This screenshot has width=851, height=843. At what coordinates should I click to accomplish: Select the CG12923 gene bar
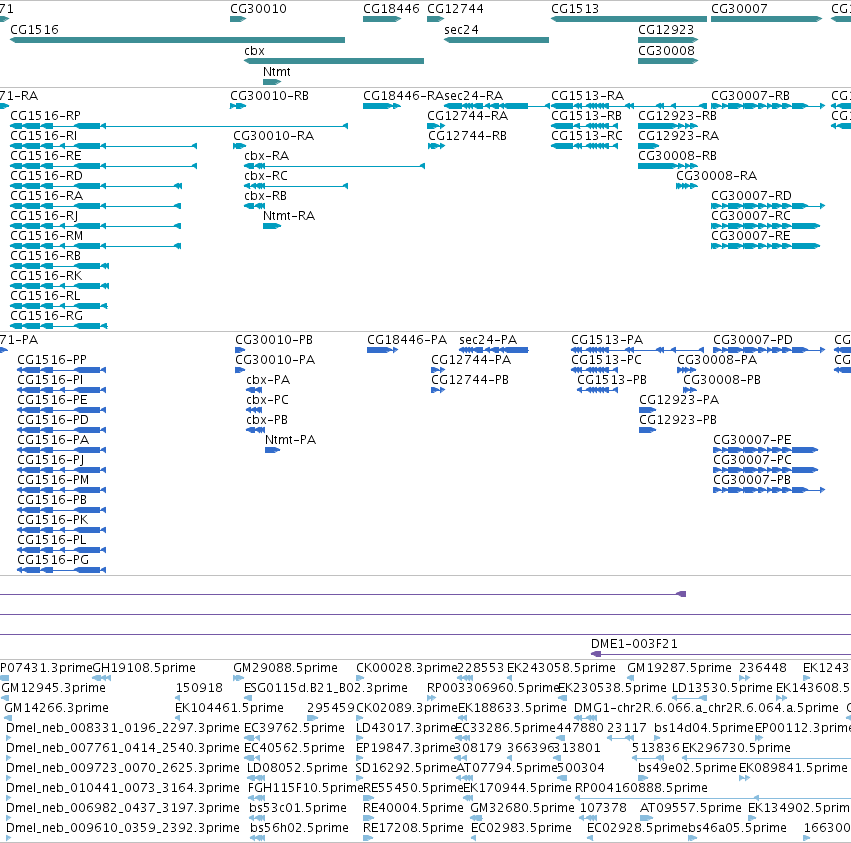pos(668,40)
